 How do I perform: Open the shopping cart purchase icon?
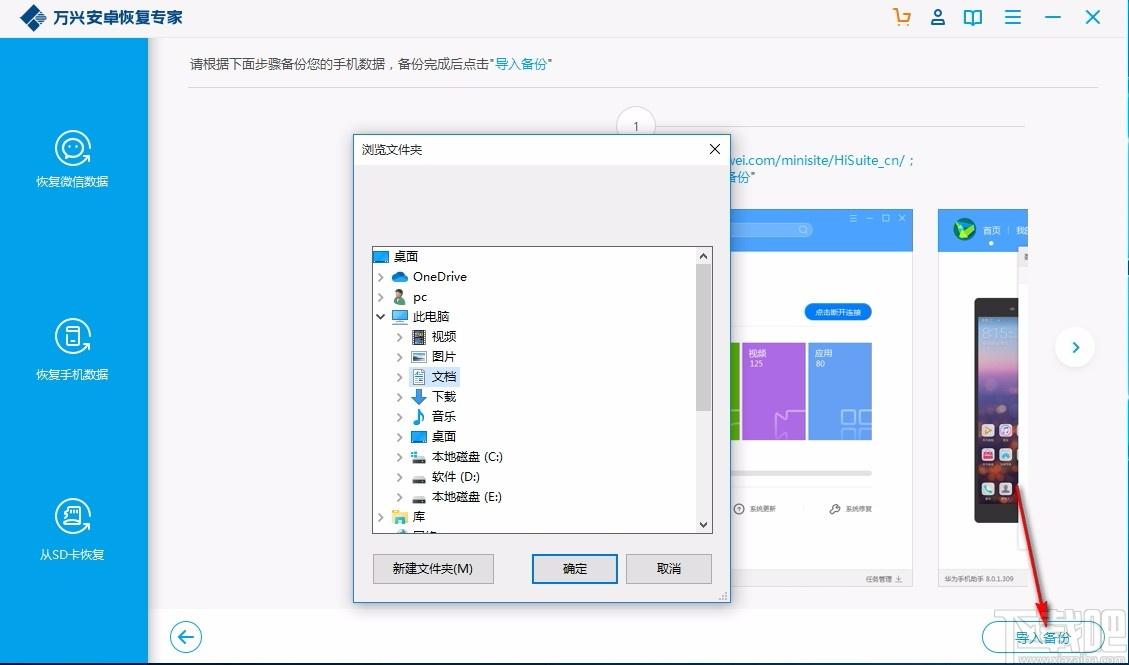click(902, 18)
